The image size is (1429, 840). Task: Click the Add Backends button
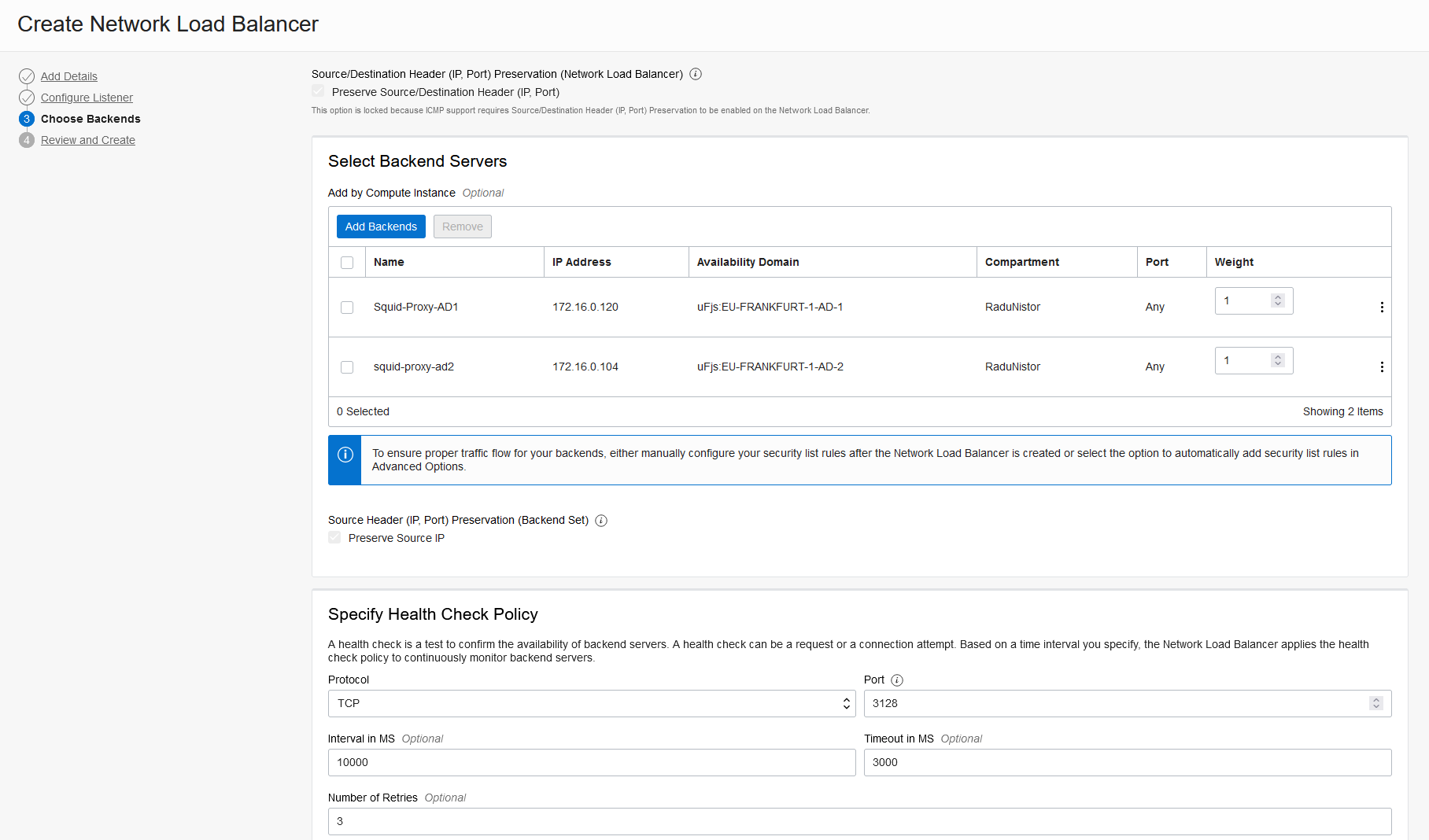coord(381,227)
